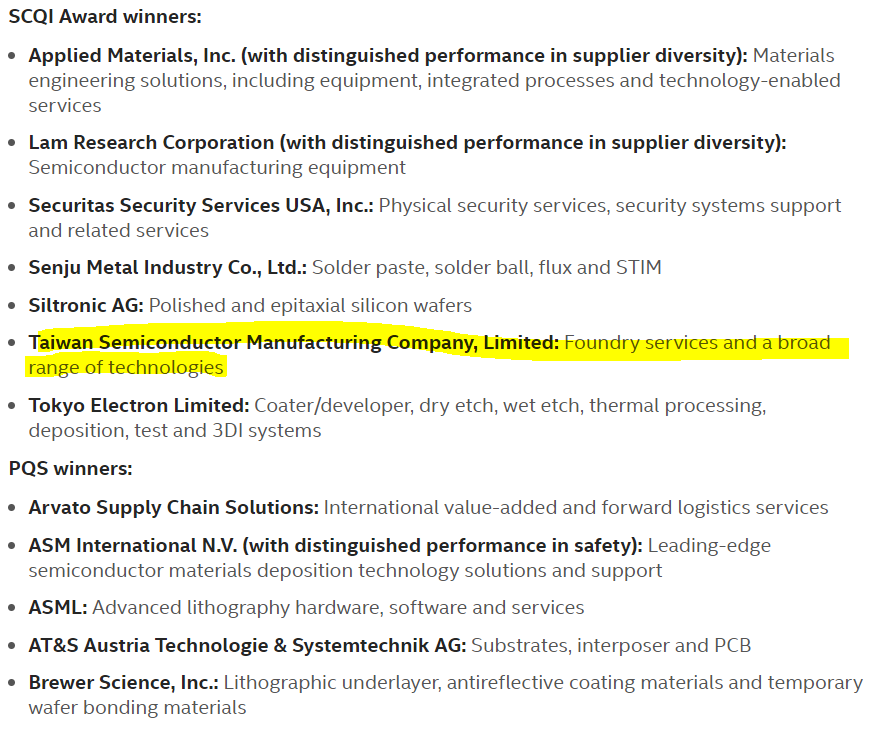Click the Brewer Science, Inc. name
The image size is (881, 736).
[x=122, y=683]
